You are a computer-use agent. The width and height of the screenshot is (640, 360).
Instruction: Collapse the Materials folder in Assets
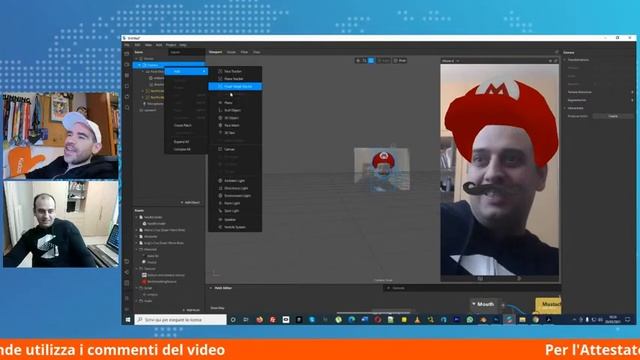click(137, 249)
